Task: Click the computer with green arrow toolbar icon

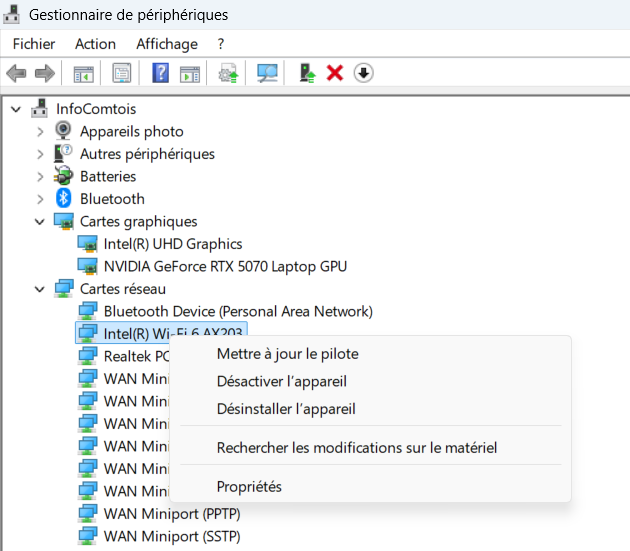Action: click(x=308, y=73)
